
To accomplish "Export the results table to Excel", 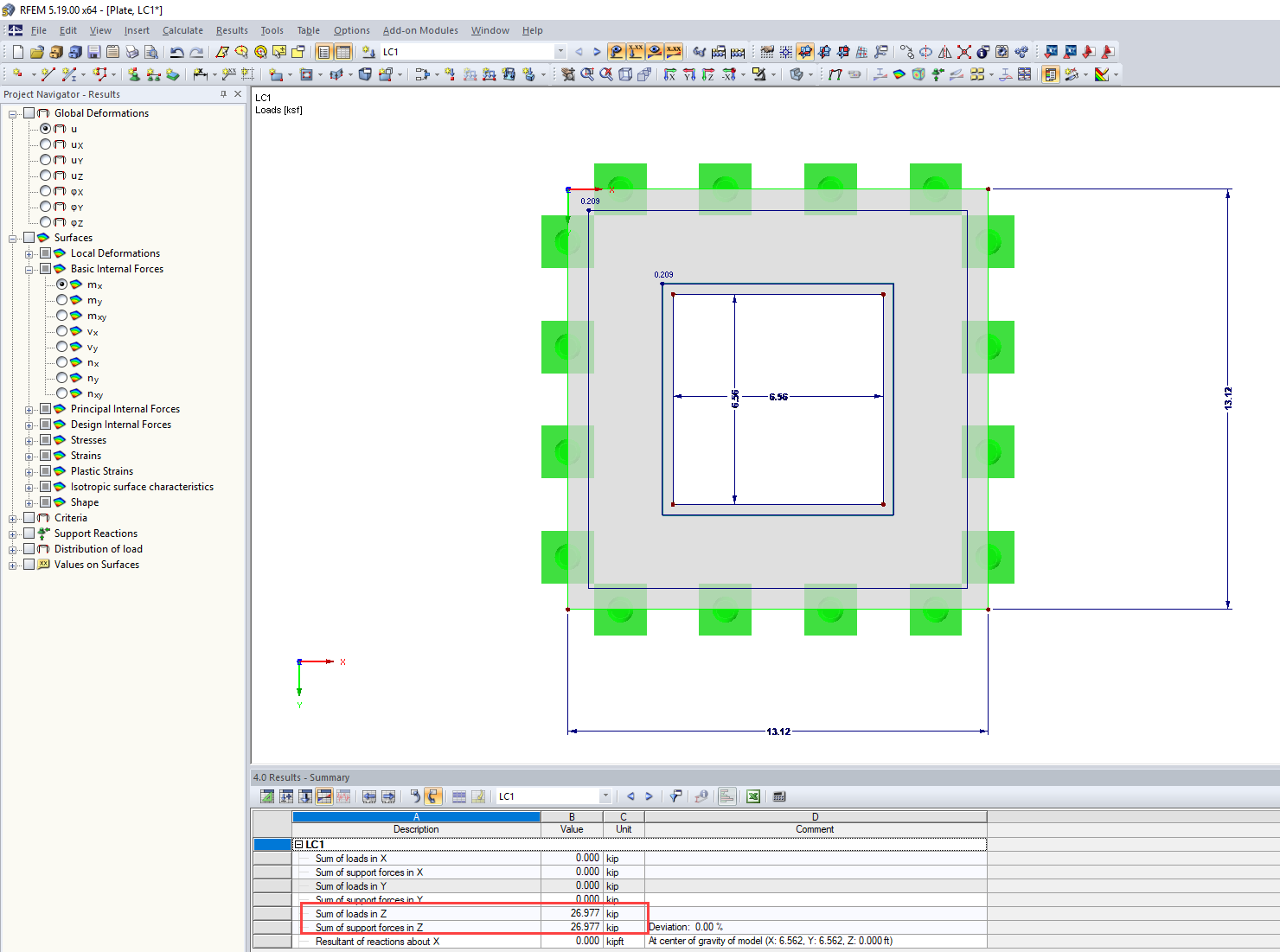I will [x=753, y=796].
